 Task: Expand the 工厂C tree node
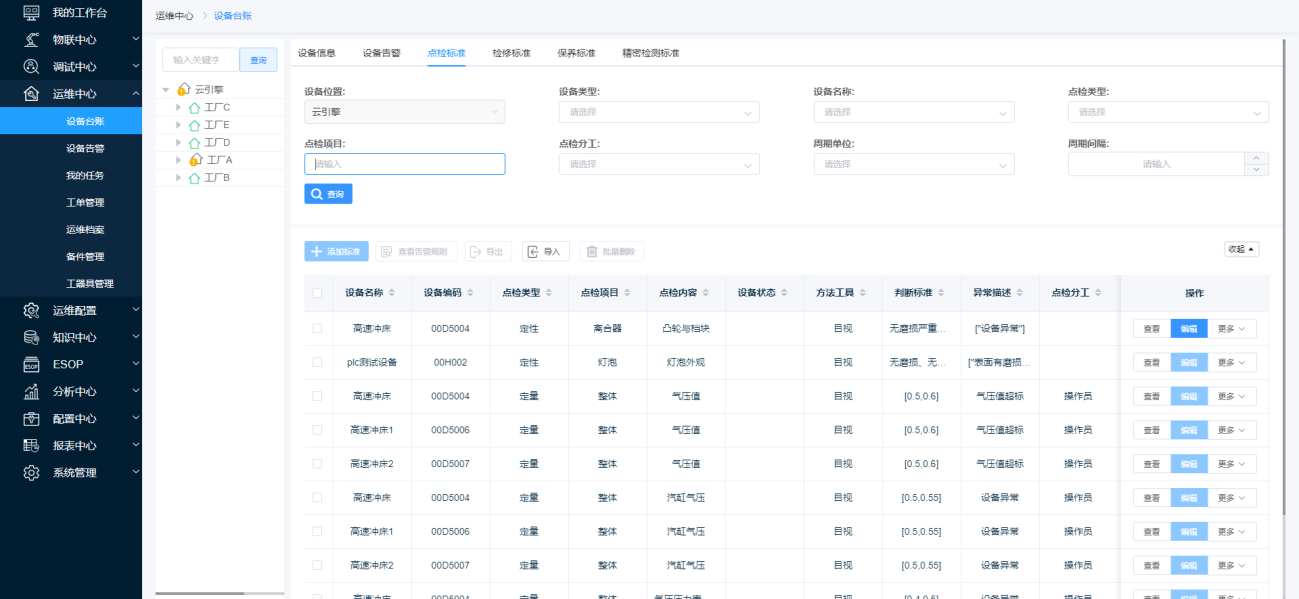coord(179,107)
